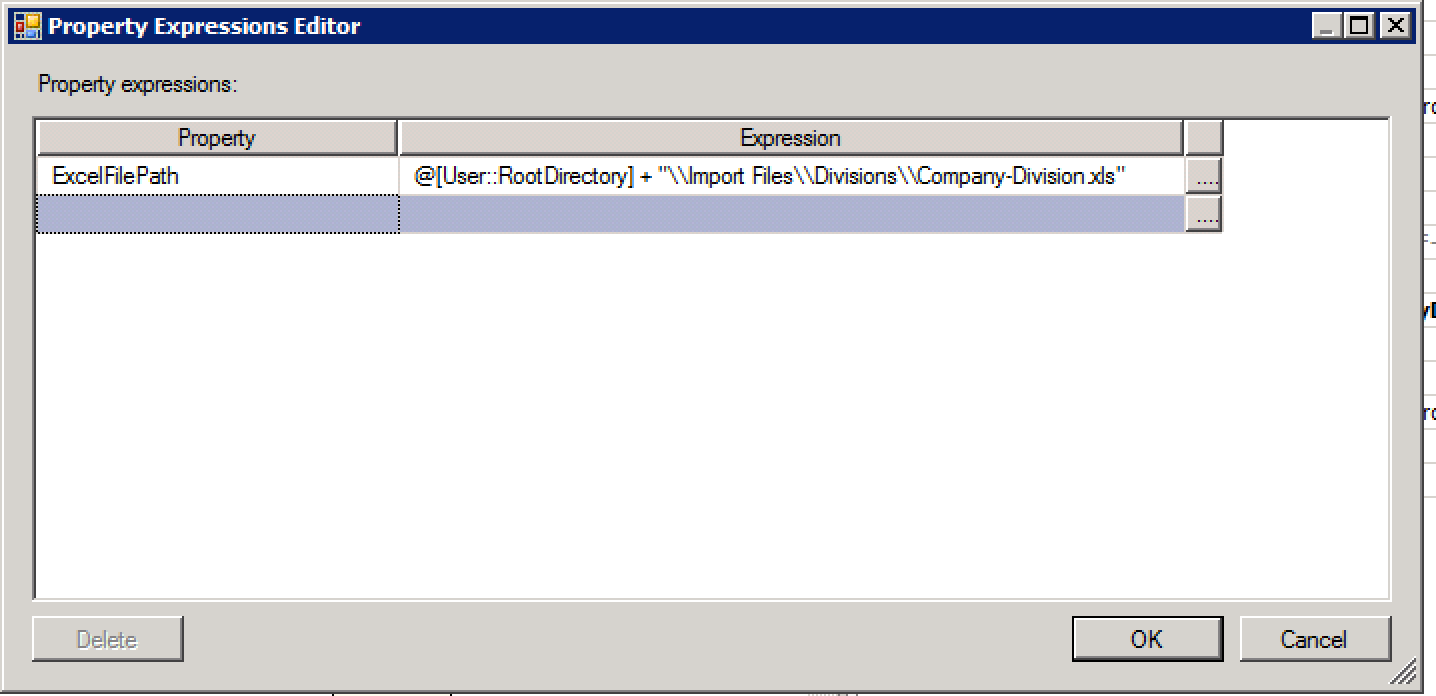Click the "Property expressions:" label
This screenshot has height=696, width=1436.
click(137, 84)
